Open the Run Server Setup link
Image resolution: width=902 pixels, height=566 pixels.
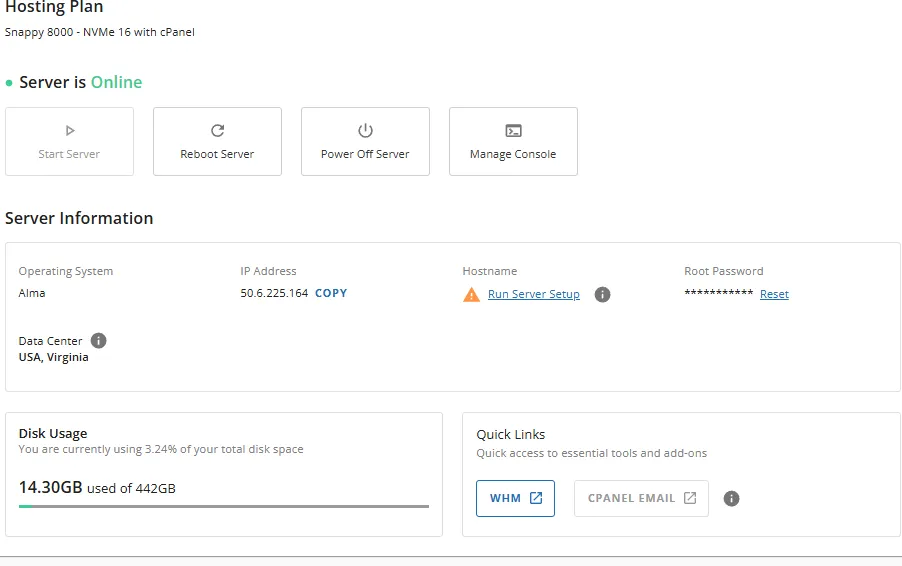[533, 295]
